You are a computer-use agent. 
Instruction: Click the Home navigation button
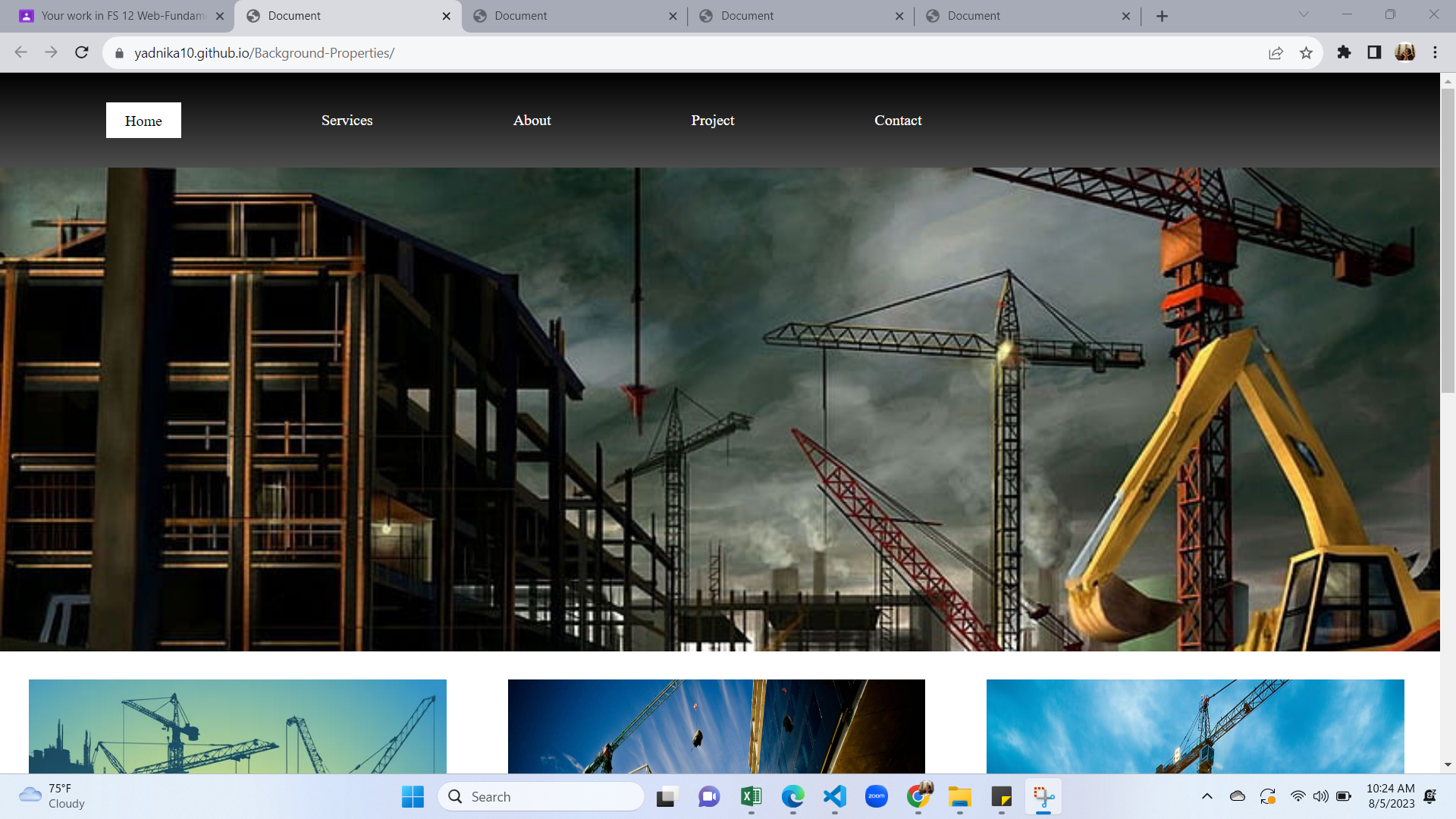(x=143, y=121)
